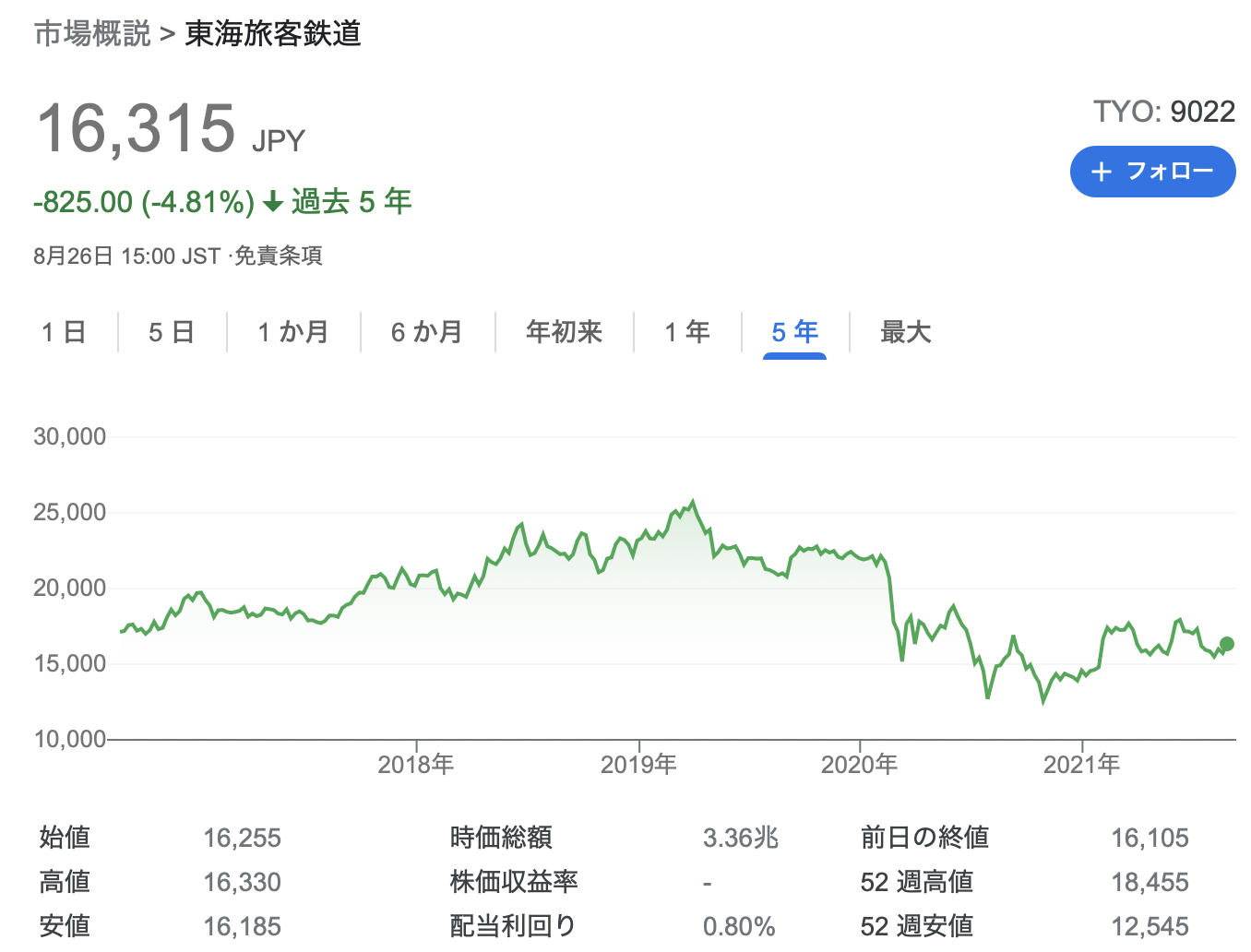Click the high value 16,330
The height and width of the screenshot is (952, 1251).
243,882
